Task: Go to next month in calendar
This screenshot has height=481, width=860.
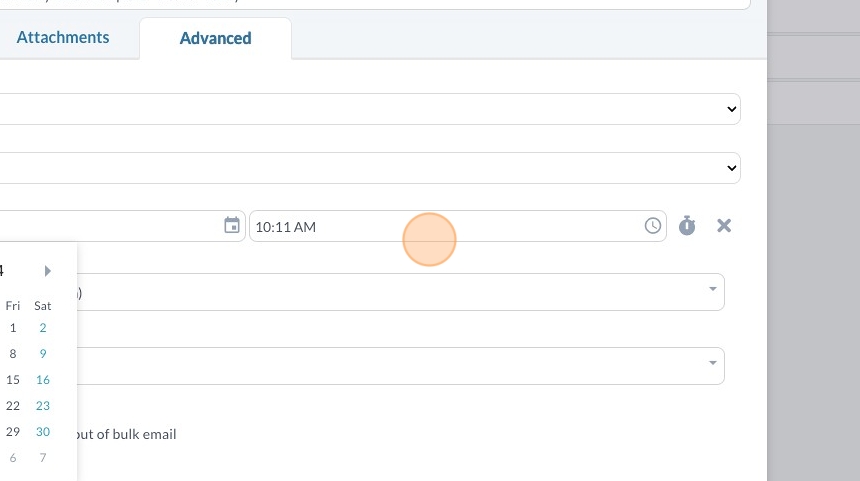Action: coord(47,271)
